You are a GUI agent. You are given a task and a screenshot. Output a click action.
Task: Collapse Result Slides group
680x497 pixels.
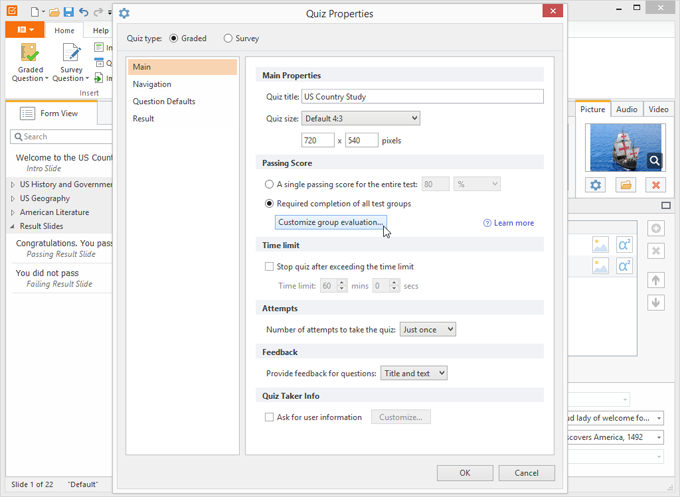[x=13, y=226]
